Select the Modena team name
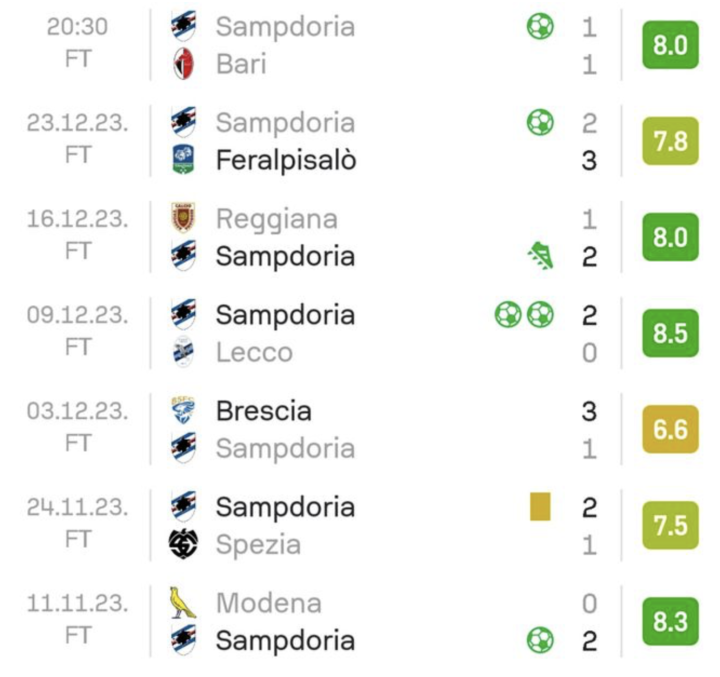Image resolution: width=720 pixels, height=677 pixels. (x=268, y=603)
